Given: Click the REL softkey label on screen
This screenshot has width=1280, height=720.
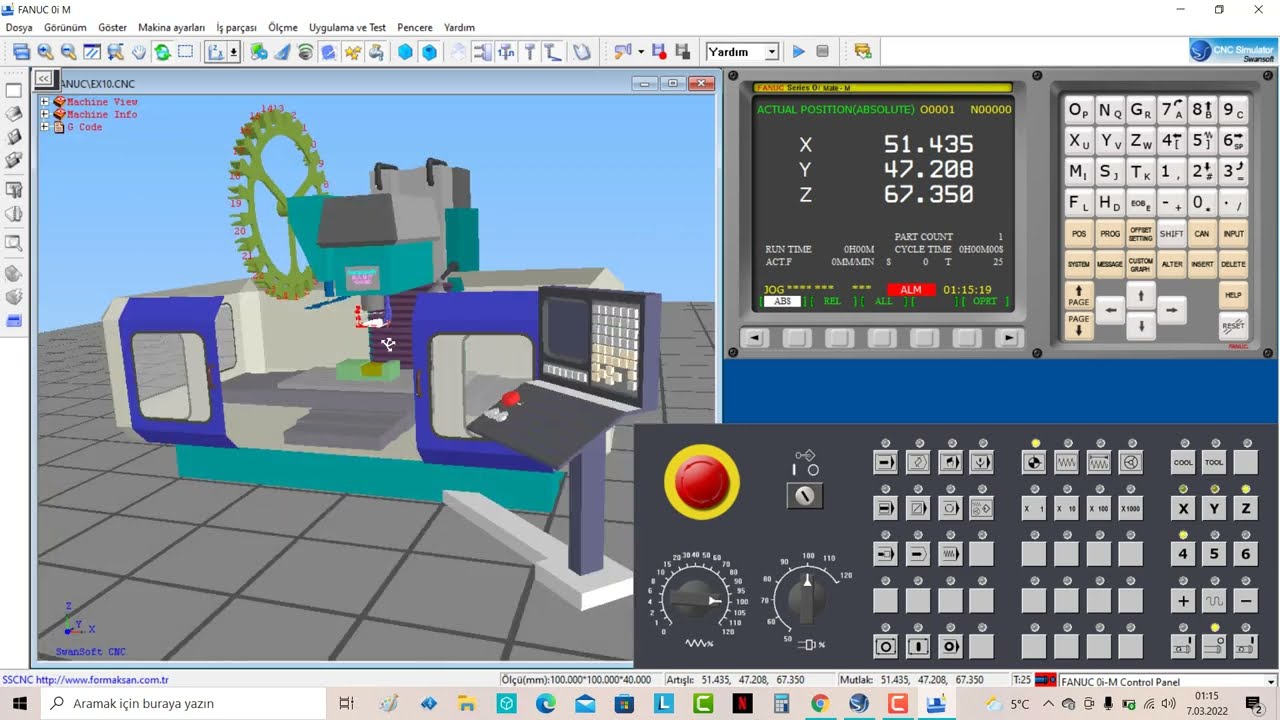Looking at the screenshot, I should tap(832, 301).
